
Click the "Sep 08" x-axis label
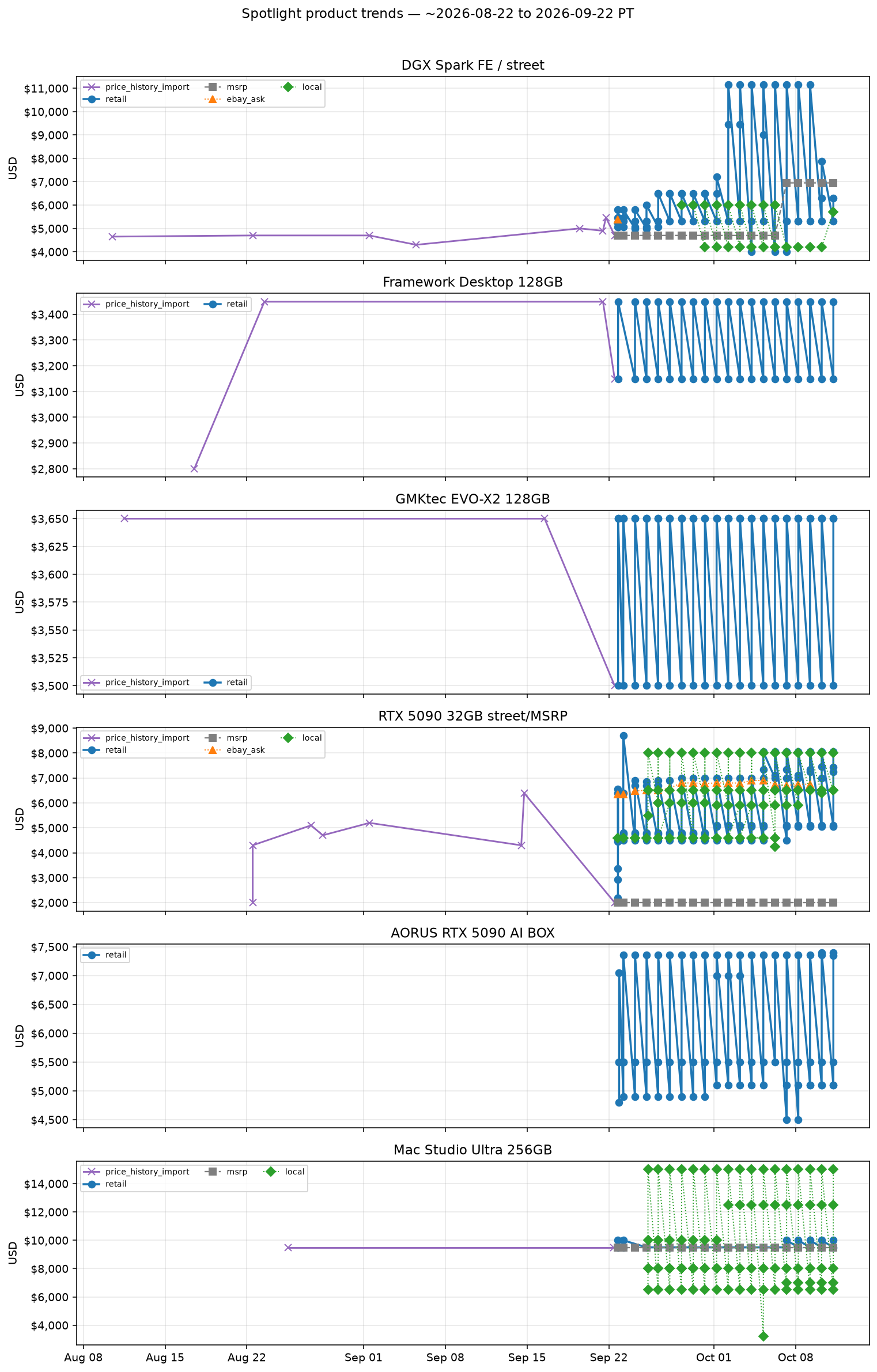[x=445, y=1358]
